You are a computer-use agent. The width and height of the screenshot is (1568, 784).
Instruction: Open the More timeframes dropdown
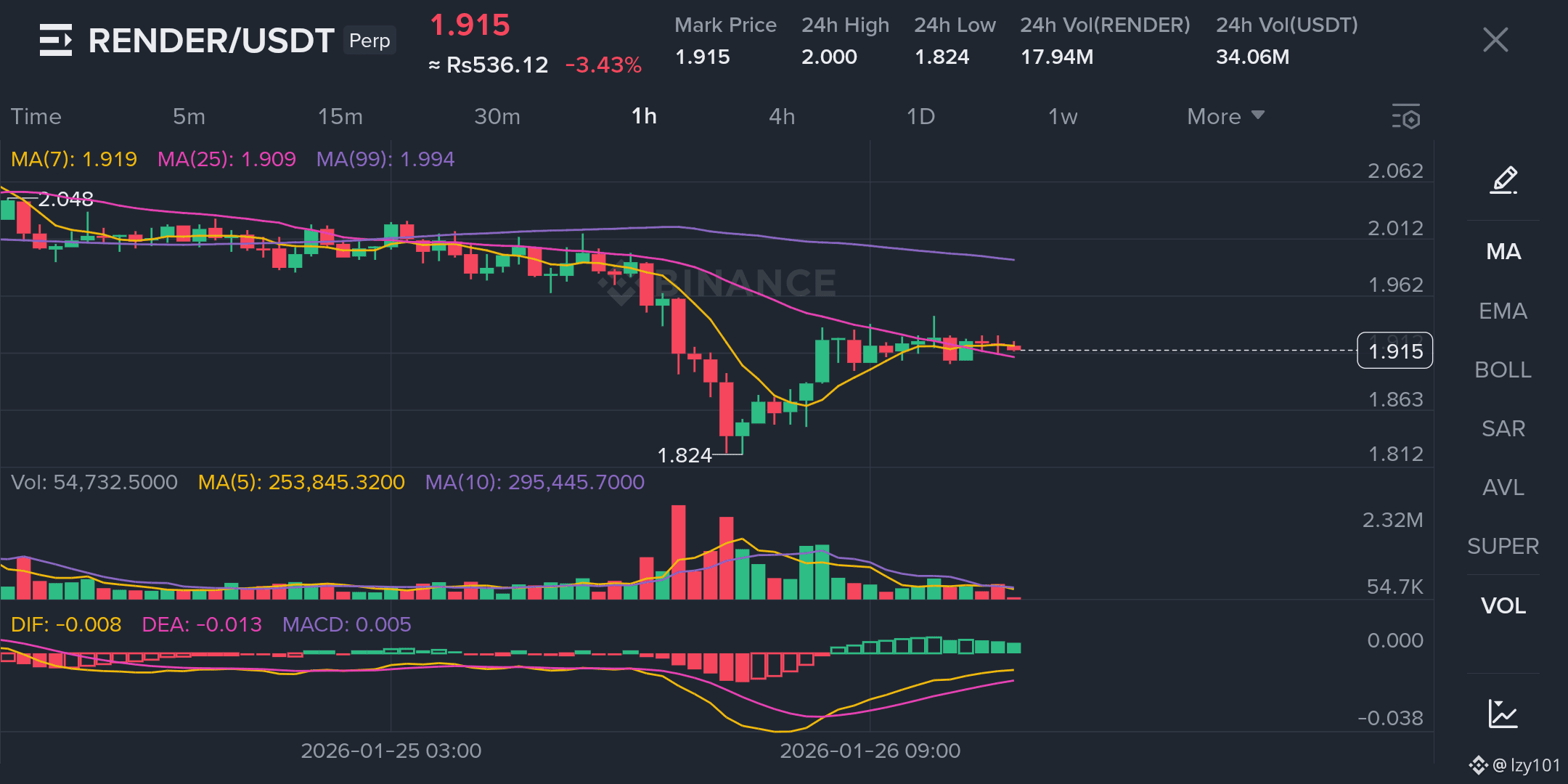pos(1225,116)
